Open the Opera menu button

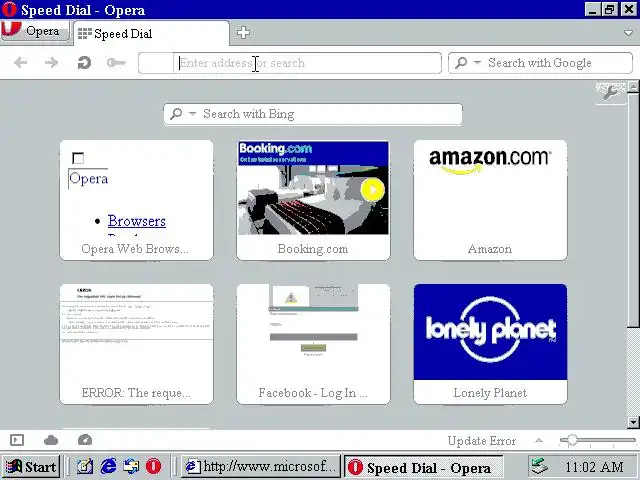pyautogui.click(x=35, y=31)
